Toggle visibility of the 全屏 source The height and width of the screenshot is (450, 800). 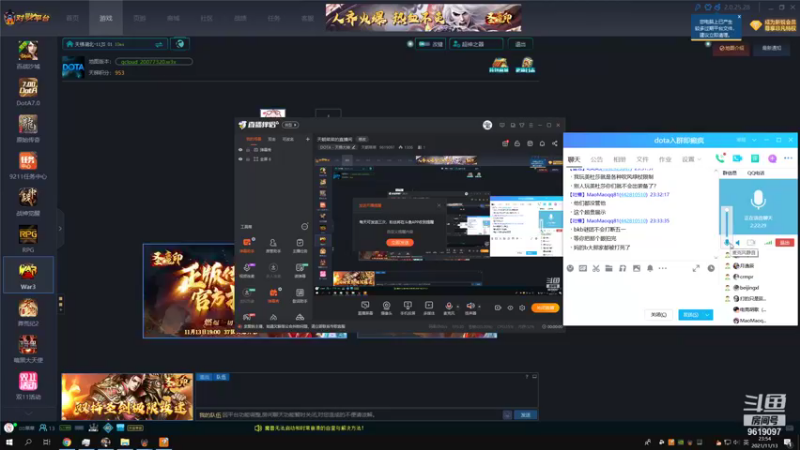[x=240, y=159]
